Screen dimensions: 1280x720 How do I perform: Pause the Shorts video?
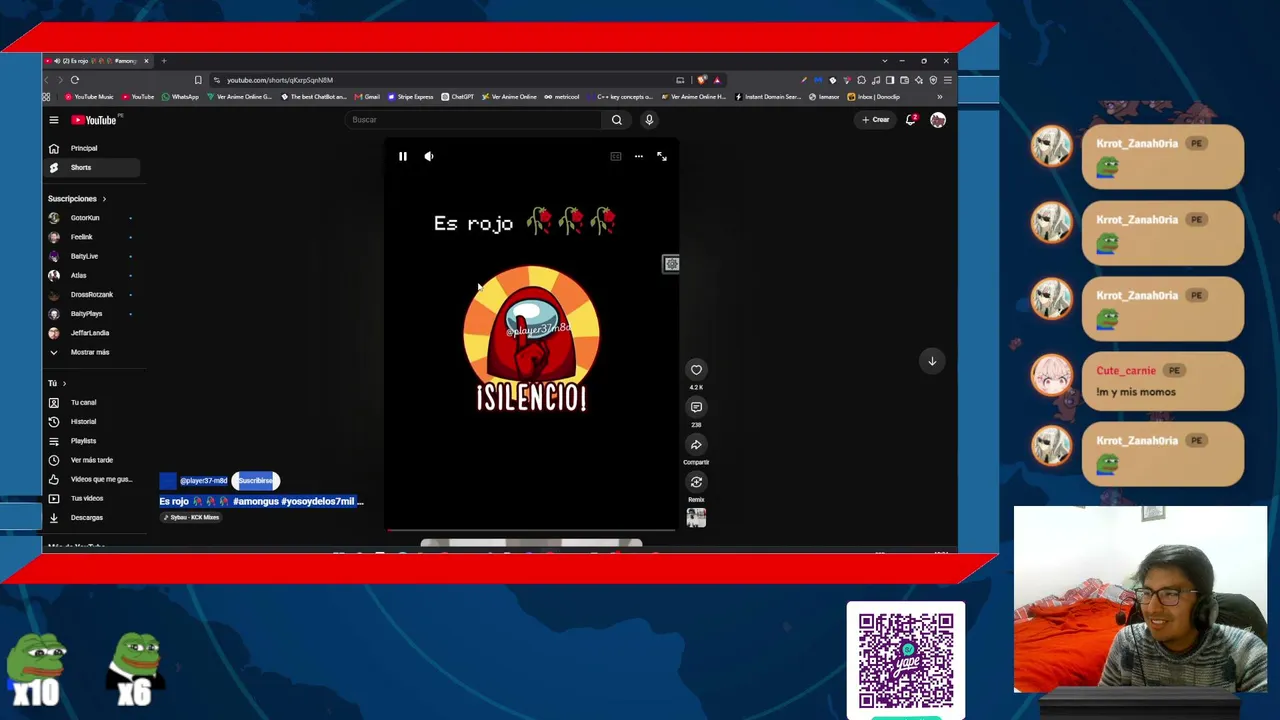click(403, 156)
